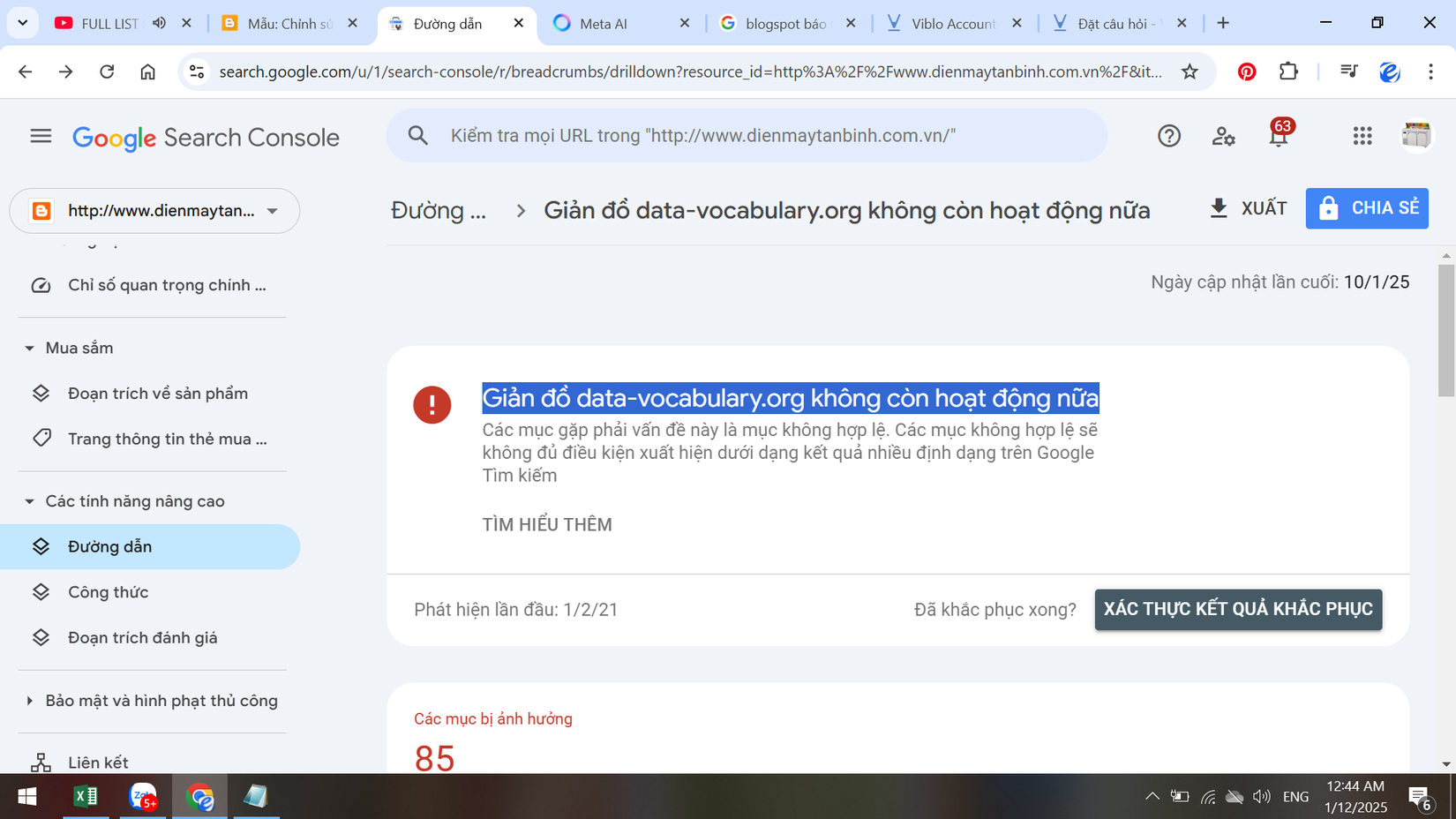Switch to the Viblo Account tab
This screenshot has height=819, width=1456.
click(953, 24)
